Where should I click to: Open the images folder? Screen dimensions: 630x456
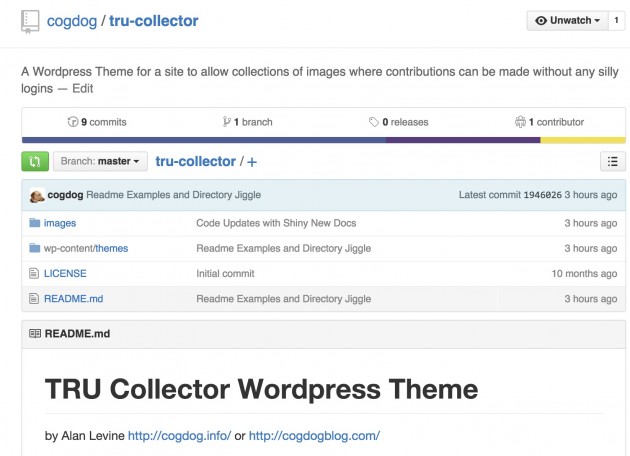(x=60, y=223)
